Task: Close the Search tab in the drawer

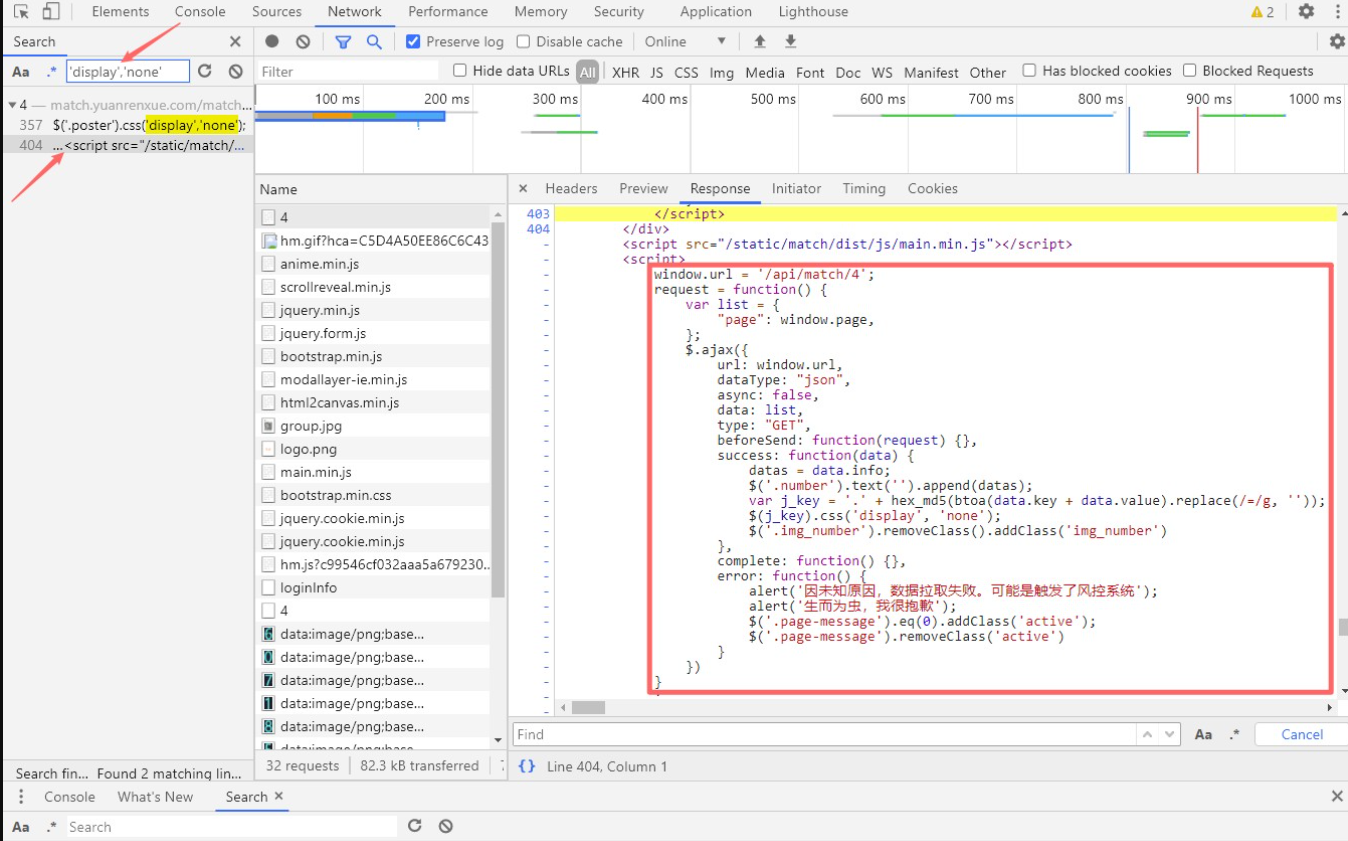Action: [279, 796]
